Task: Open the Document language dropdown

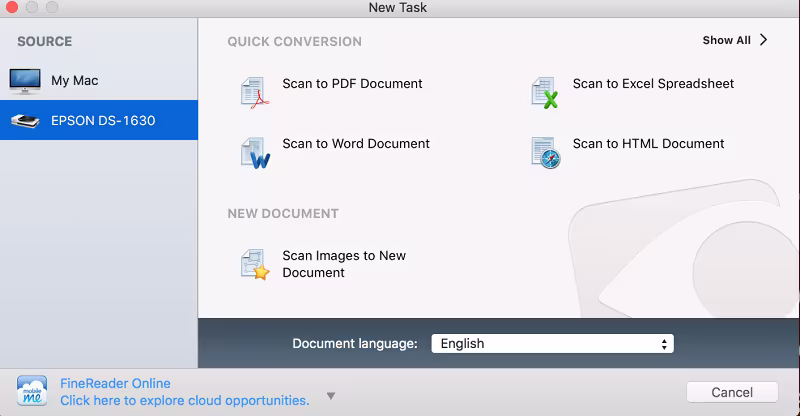Action: click(553, 344)
